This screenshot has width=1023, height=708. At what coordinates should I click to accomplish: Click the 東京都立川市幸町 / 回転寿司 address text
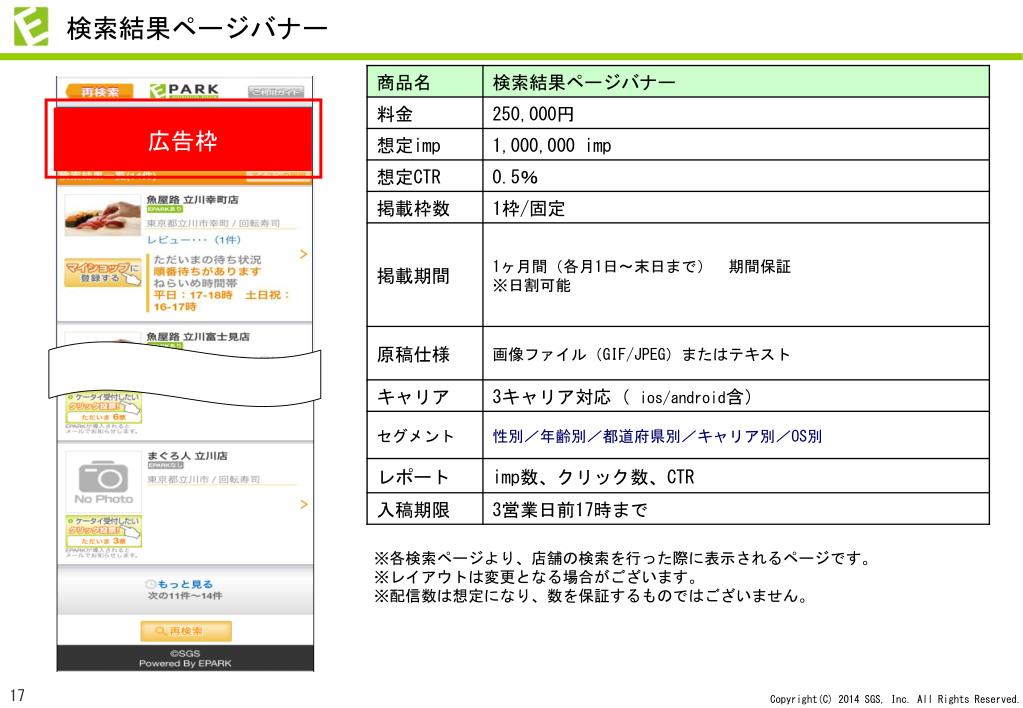click(213, 223)
